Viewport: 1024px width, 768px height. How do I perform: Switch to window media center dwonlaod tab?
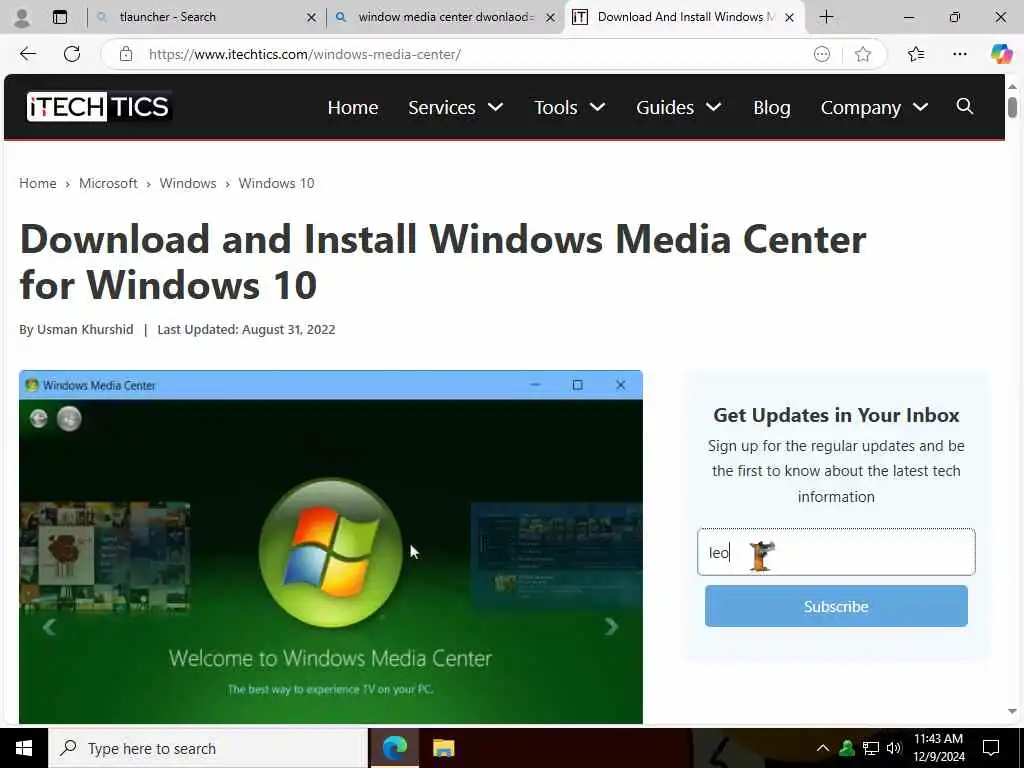point(446,18)
